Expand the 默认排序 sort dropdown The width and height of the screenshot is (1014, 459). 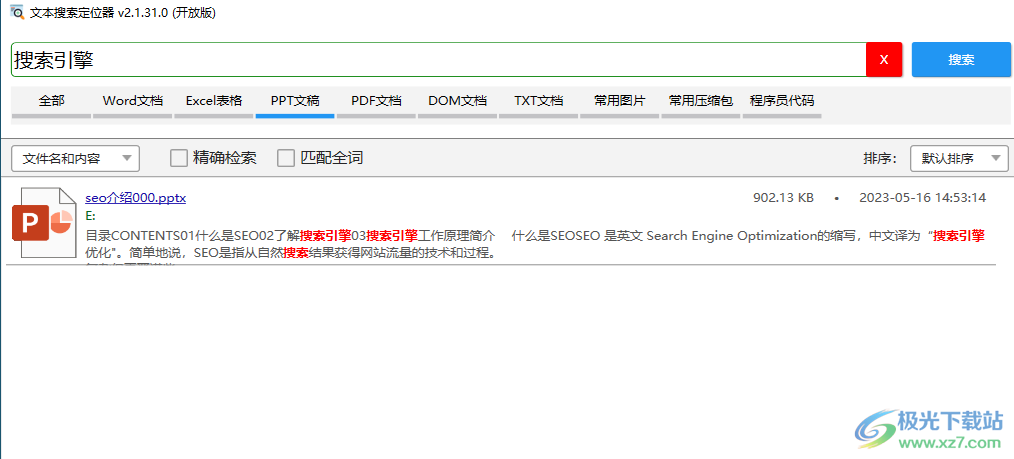(x=959, y=158)
